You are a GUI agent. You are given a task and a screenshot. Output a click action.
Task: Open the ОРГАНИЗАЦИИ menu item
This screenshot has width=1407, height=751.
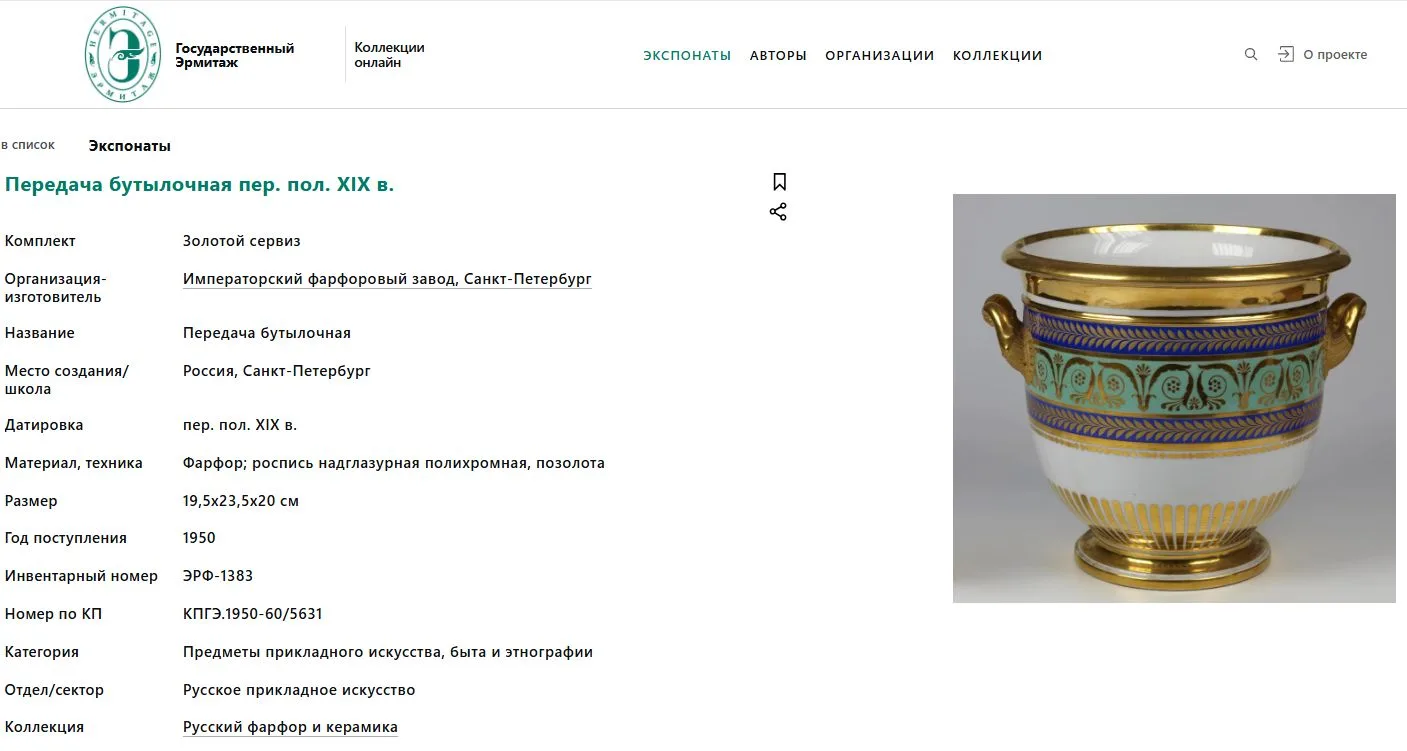pyautogui.click(x=879, y=56)
